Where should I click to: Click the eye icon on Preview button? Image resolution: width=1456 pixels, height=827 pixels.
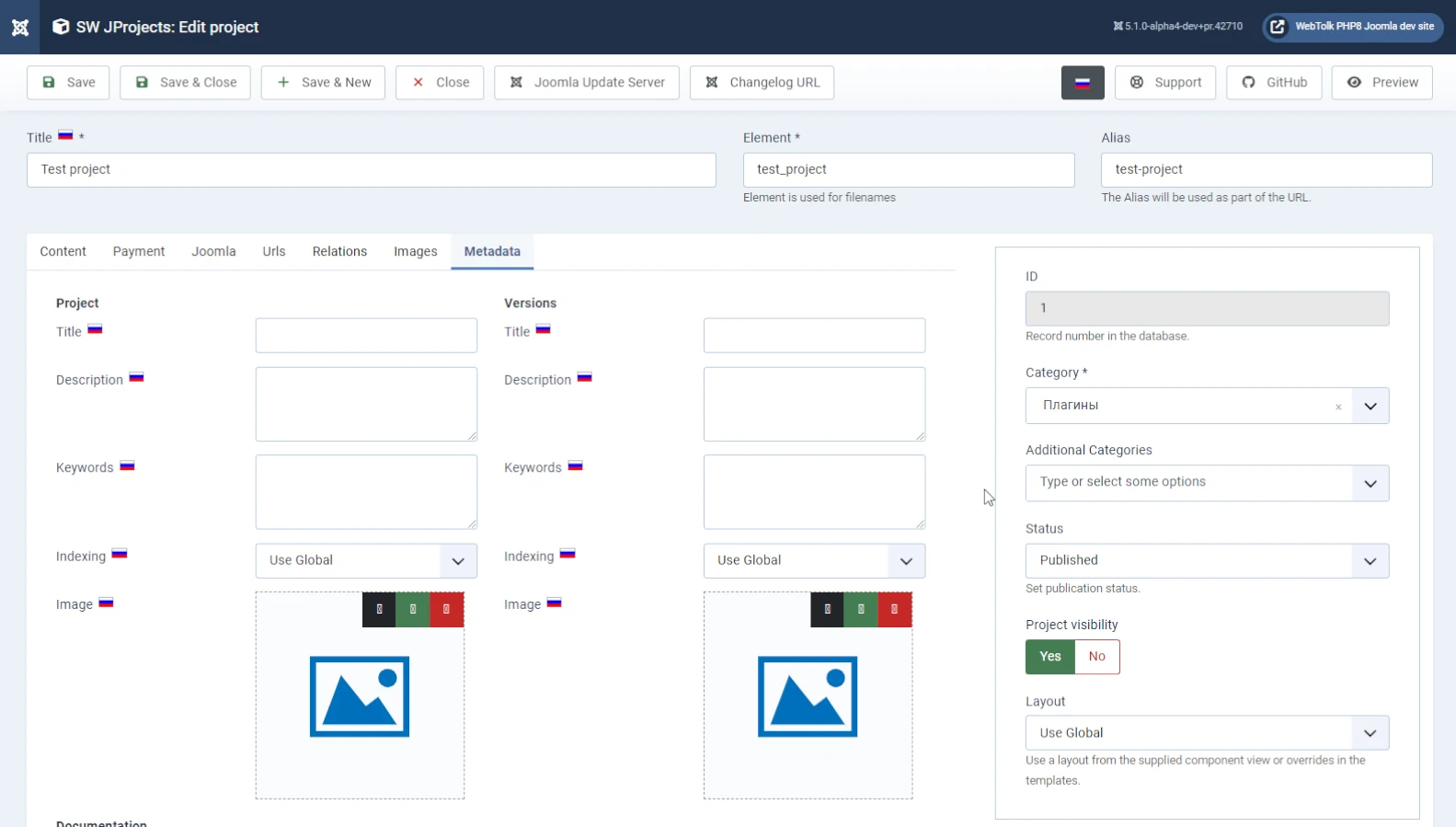(x=1354, y=82)
